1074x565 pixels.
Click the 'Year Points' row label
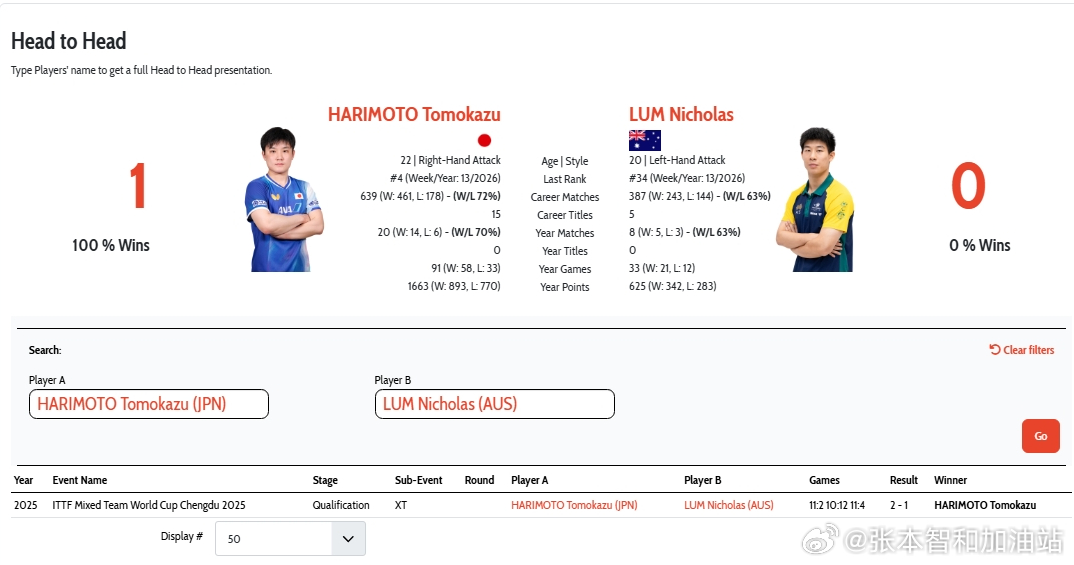tap(564, 287)
